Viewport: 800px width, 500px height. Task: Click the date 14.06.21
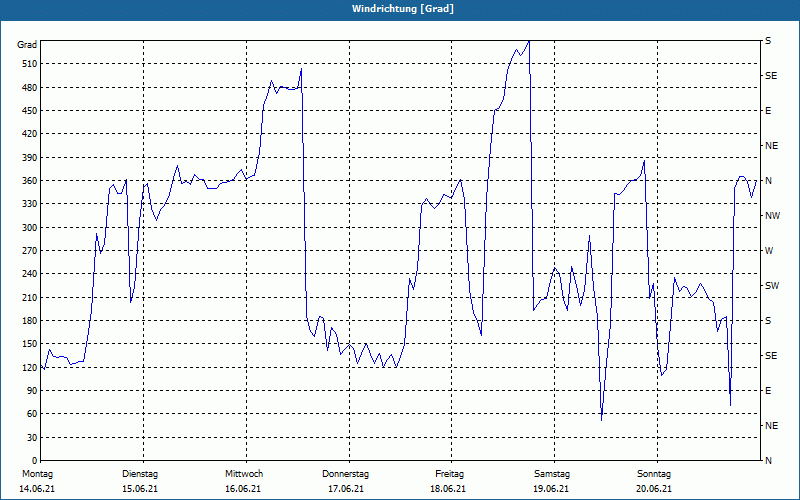(x=37, y=489)
